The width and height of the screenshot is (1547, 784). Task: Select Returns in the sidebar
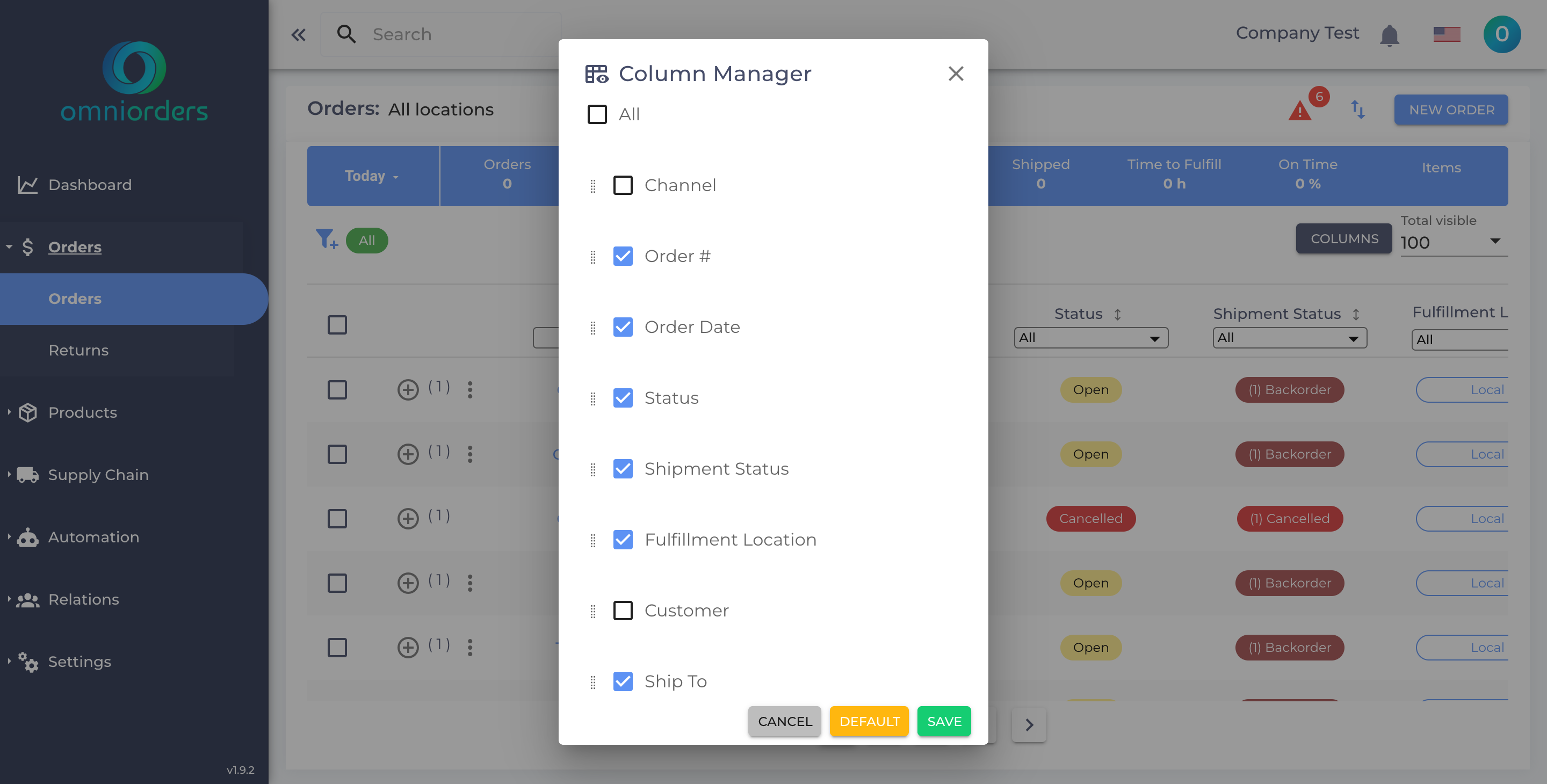point(78,350)
